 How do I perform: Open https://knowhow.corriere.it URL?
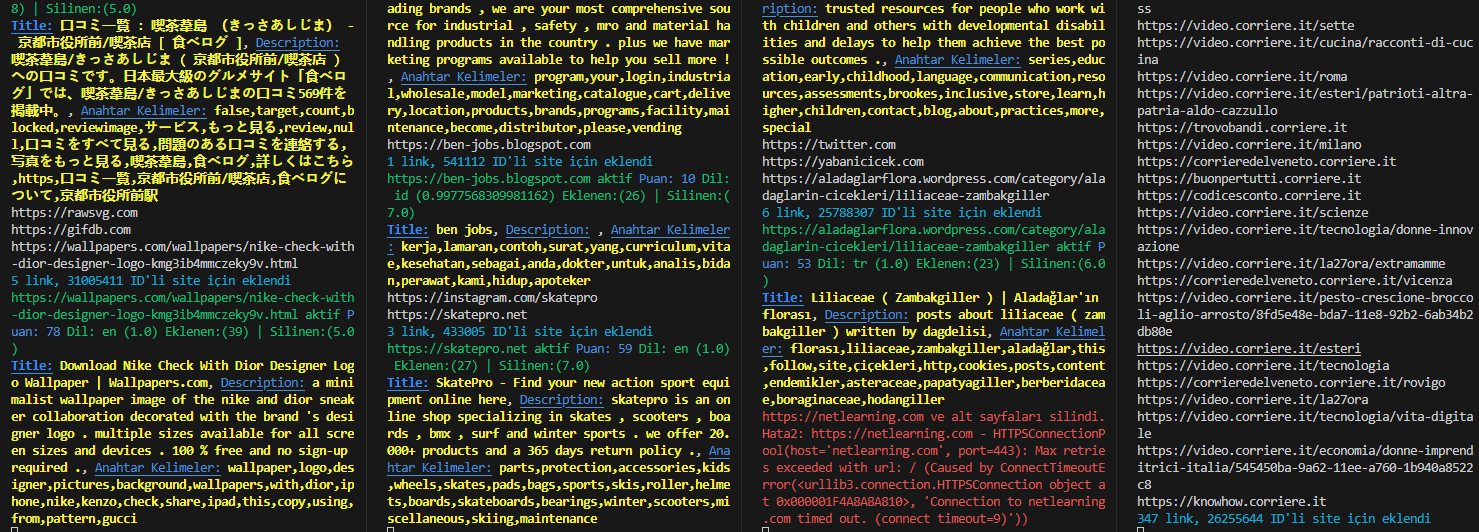click(x=1231, y=501)
